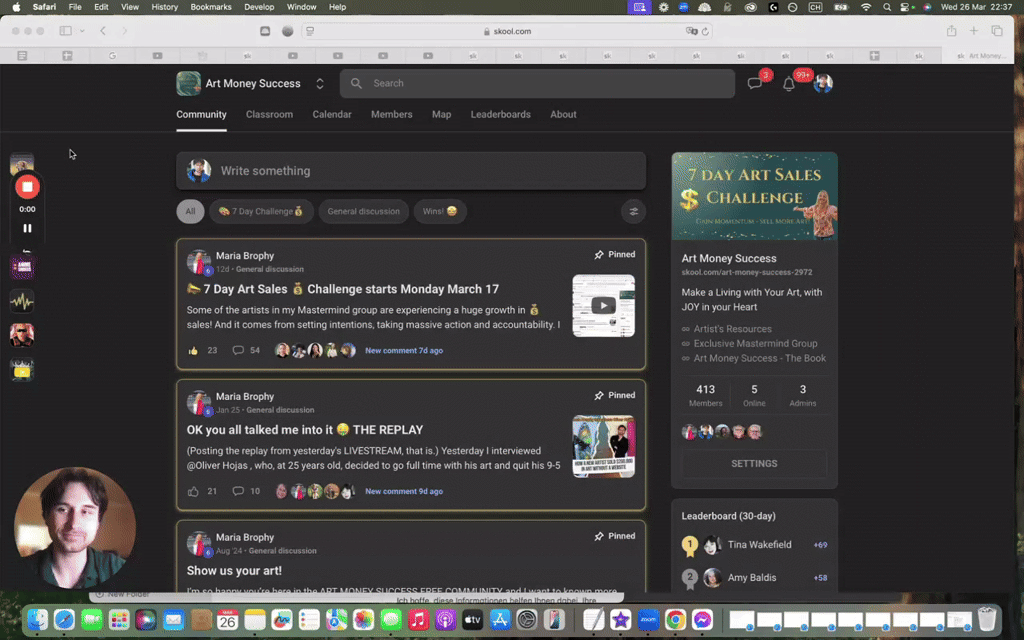The height and width of the screenshot is (640, 1024).
Task: Open the post filter options icon
Action: (633, 212)
